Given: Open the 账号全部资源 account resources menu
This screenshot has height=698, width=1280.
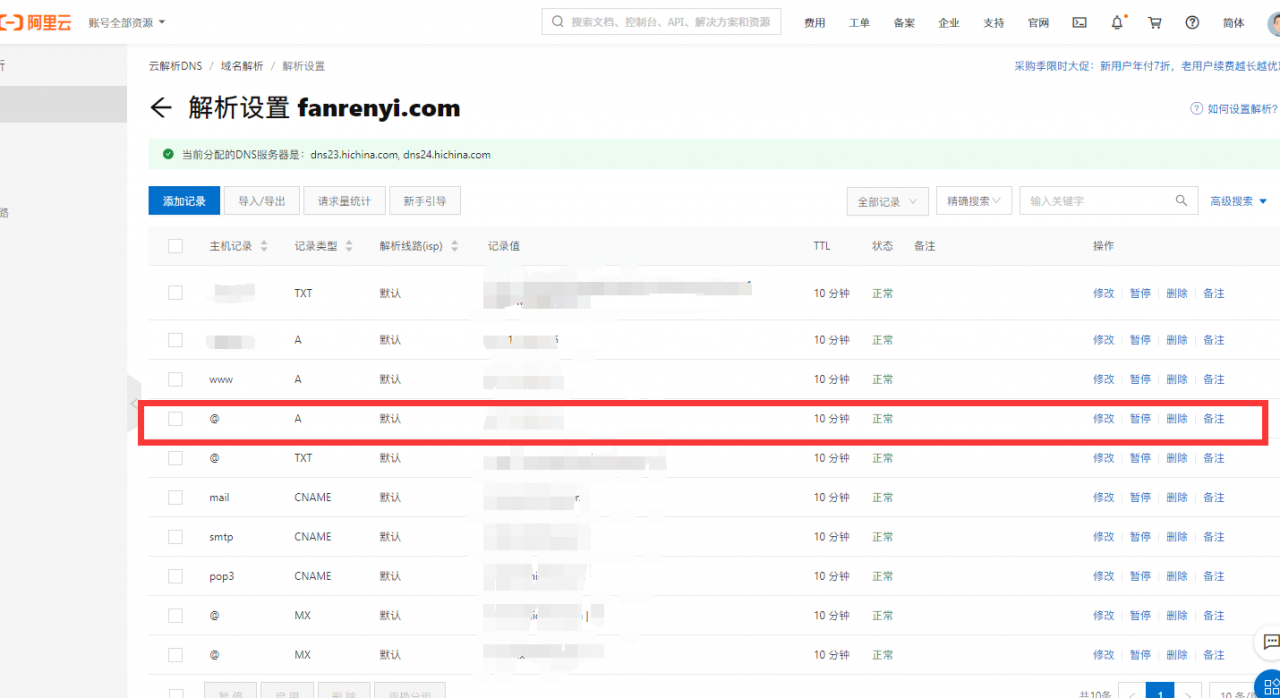Looking at the screenshot, I should tap(121, 22).
